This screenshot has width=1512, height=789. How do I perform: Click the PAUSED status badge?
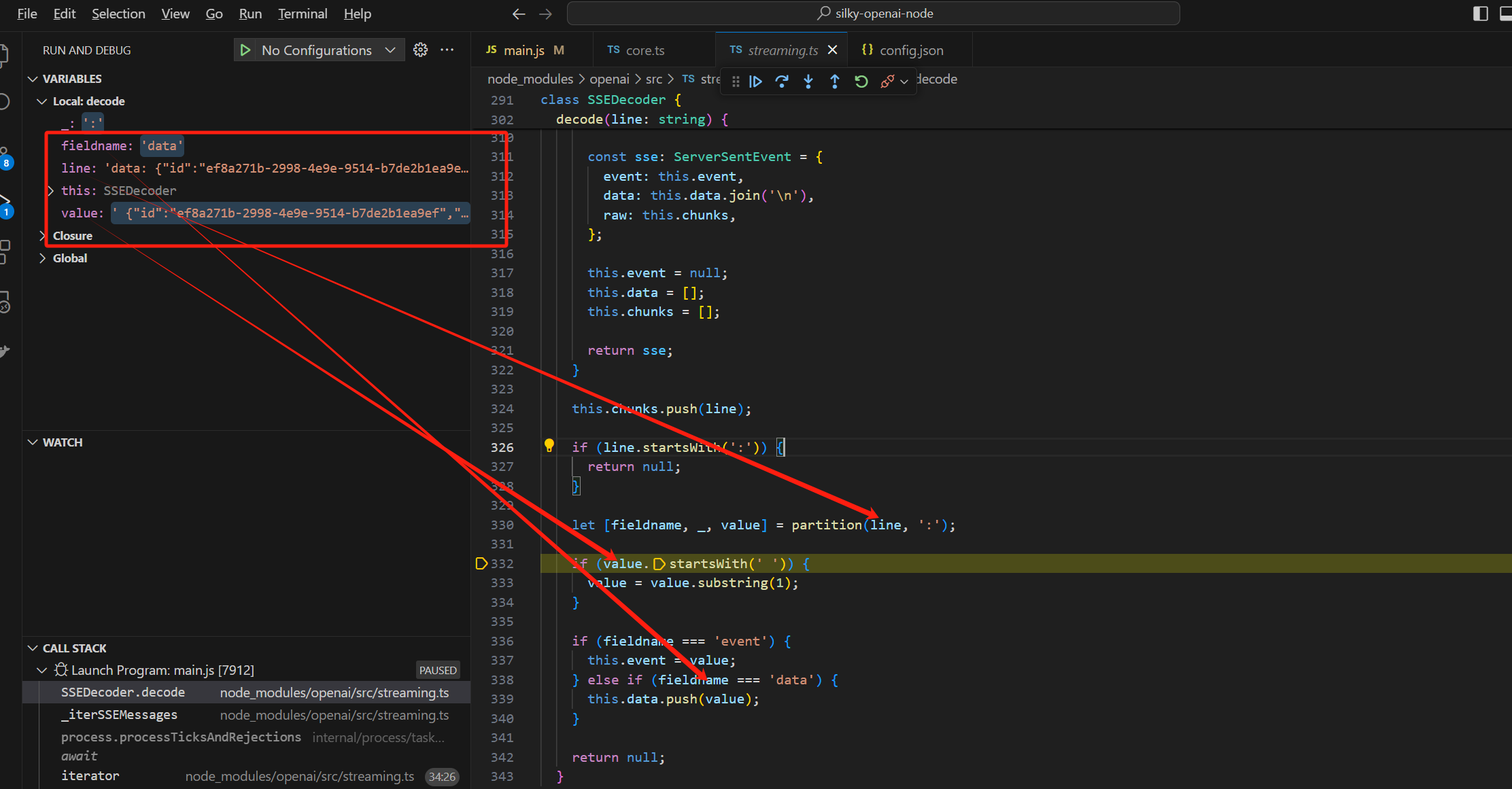pos(438,670)
